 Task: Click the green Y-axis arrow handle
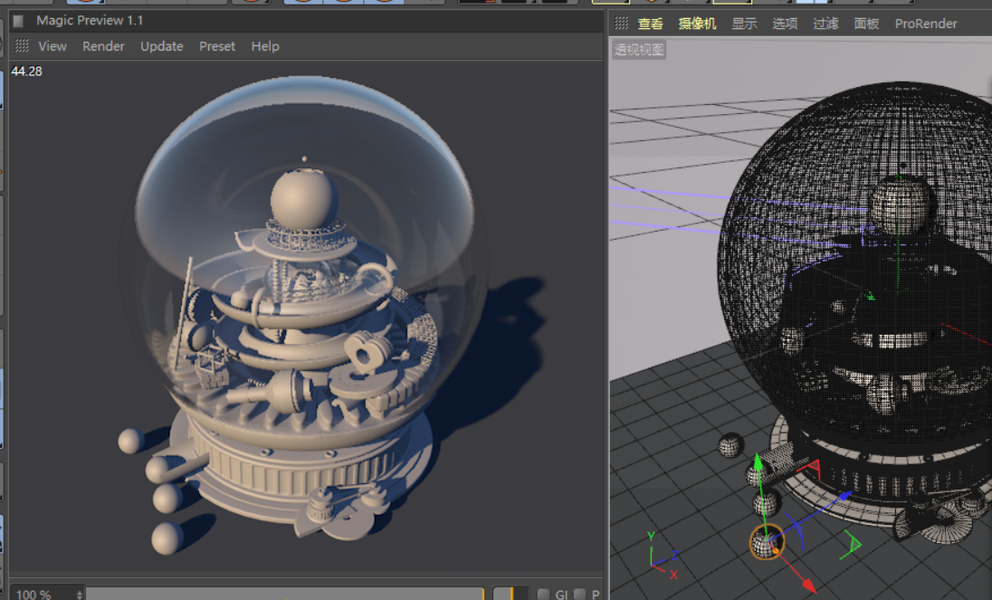[x=758, y=462]
